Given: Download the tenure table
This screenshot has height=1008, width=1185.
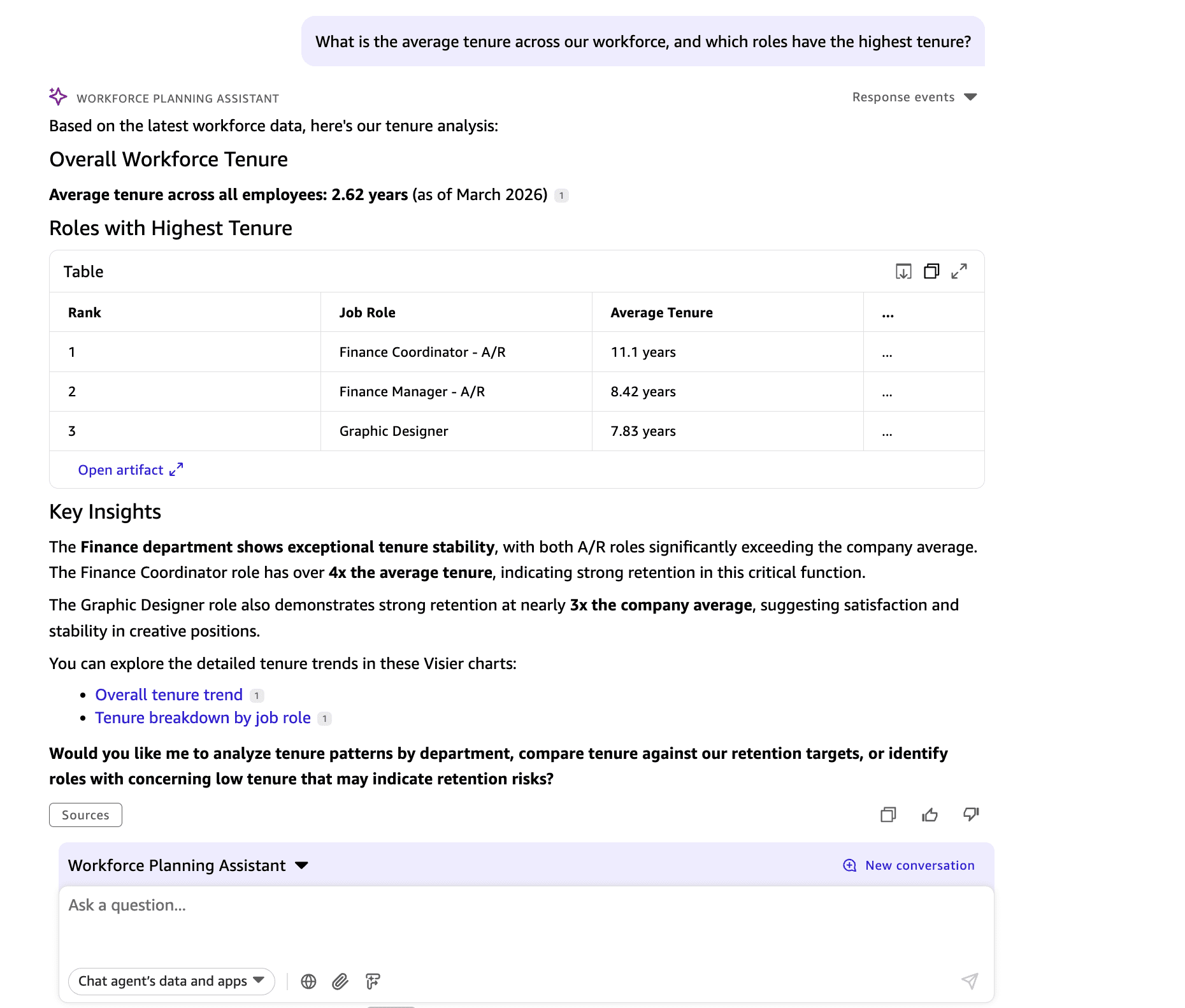Looking at the screenshot, I should pyautogui.click(x=903, y=271).
